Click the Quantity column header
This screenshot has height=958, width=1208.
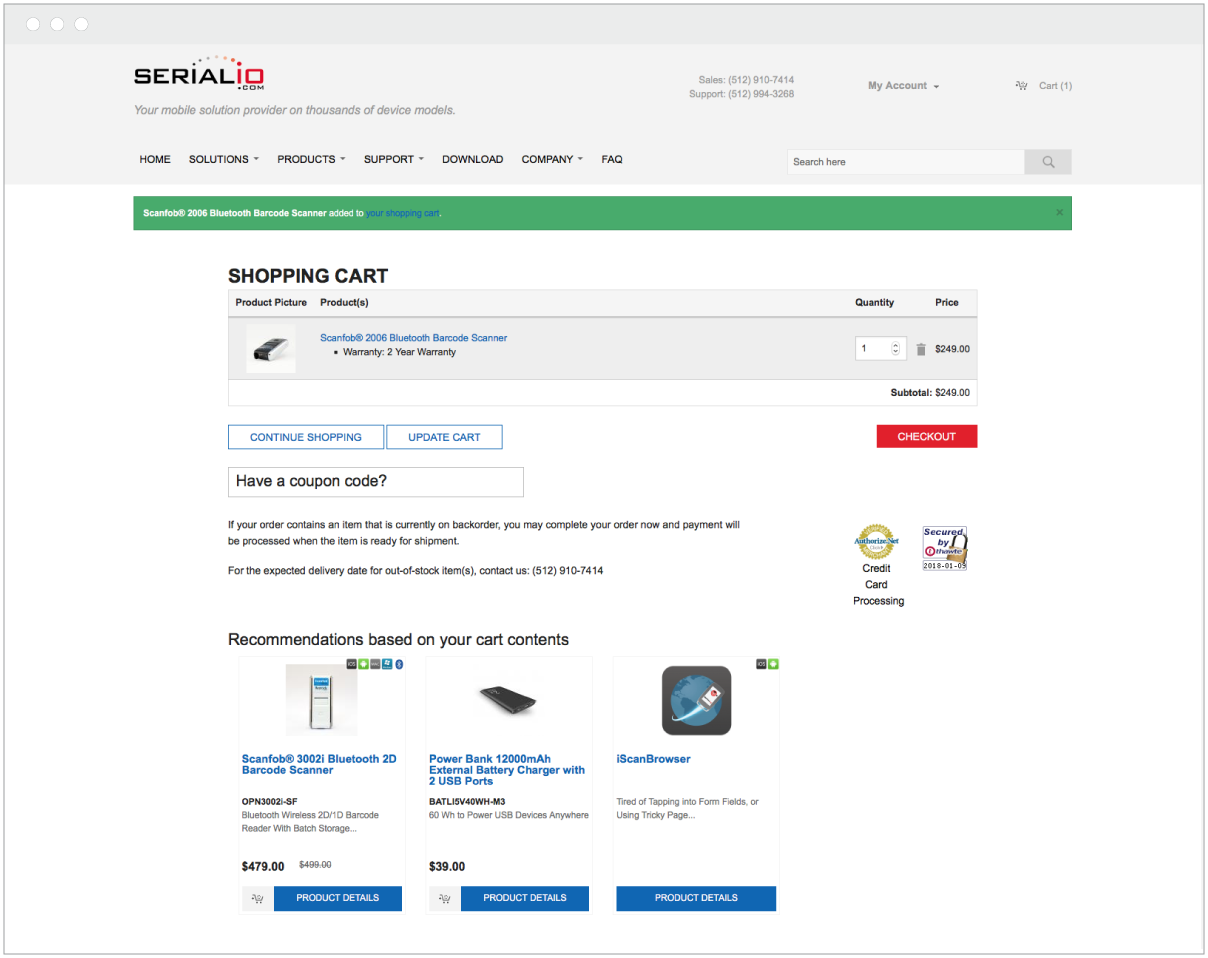click(x=875, y=302)
